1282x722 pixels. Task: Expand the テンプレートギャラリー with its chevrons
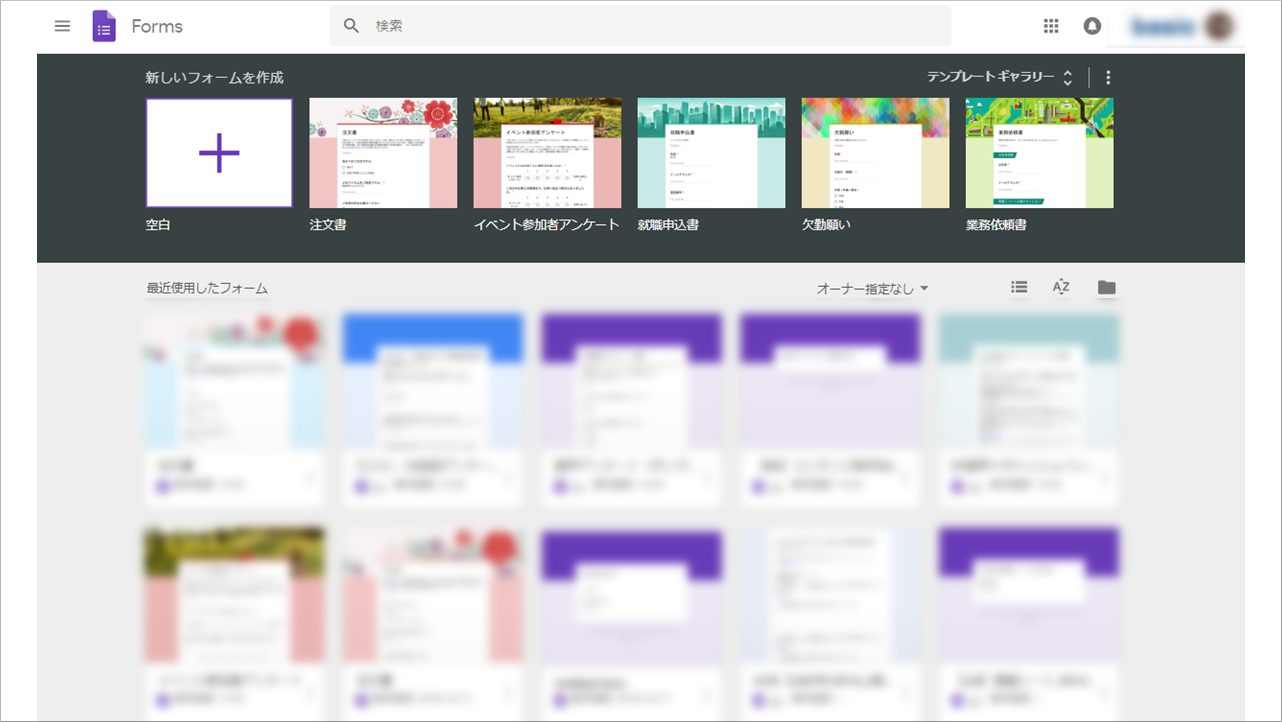pos(1067,76)
